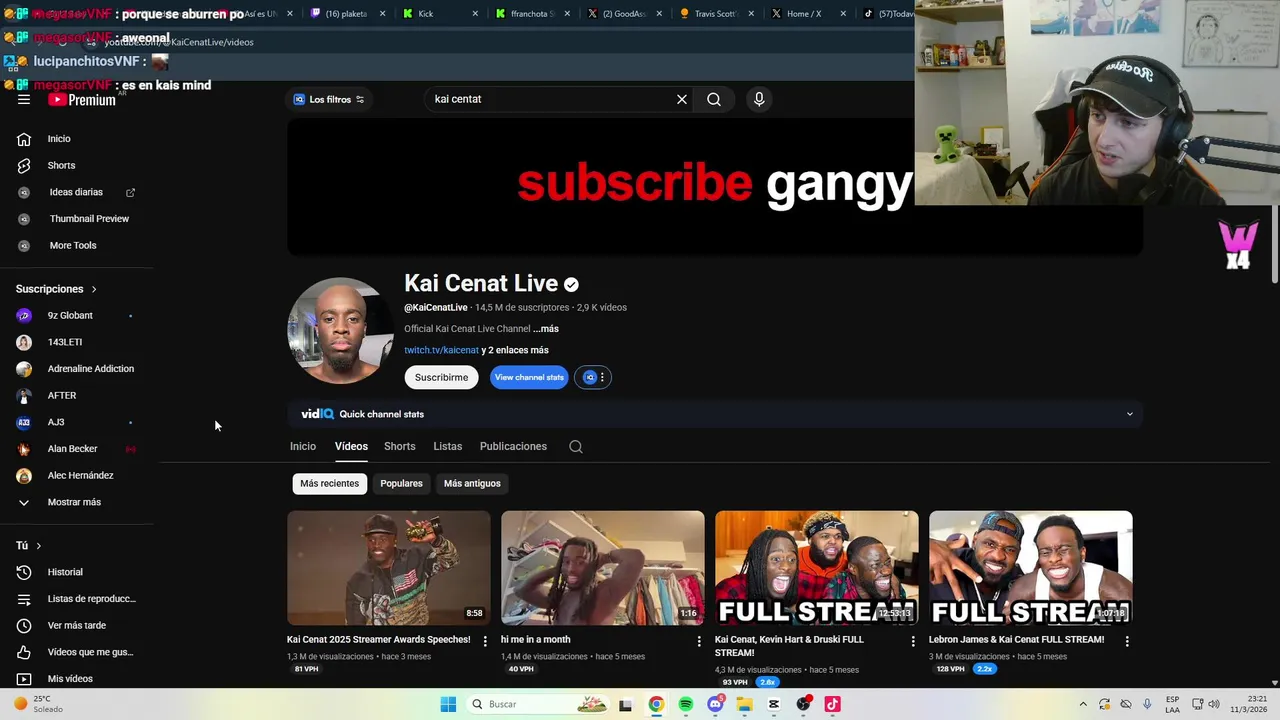This screenshot has height=720, width=1280.
Task: Expand Suscripciones section chevron
Action: (94, 289)
